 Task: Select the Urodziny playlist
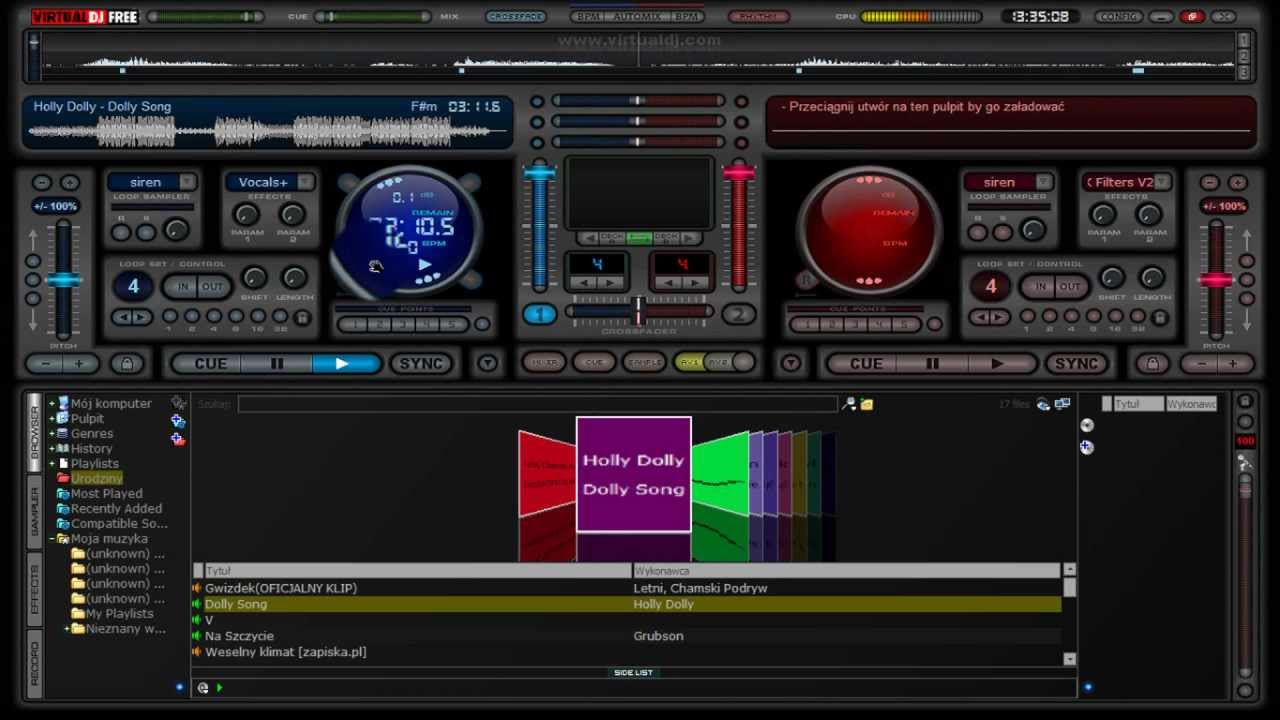point(96,479)
